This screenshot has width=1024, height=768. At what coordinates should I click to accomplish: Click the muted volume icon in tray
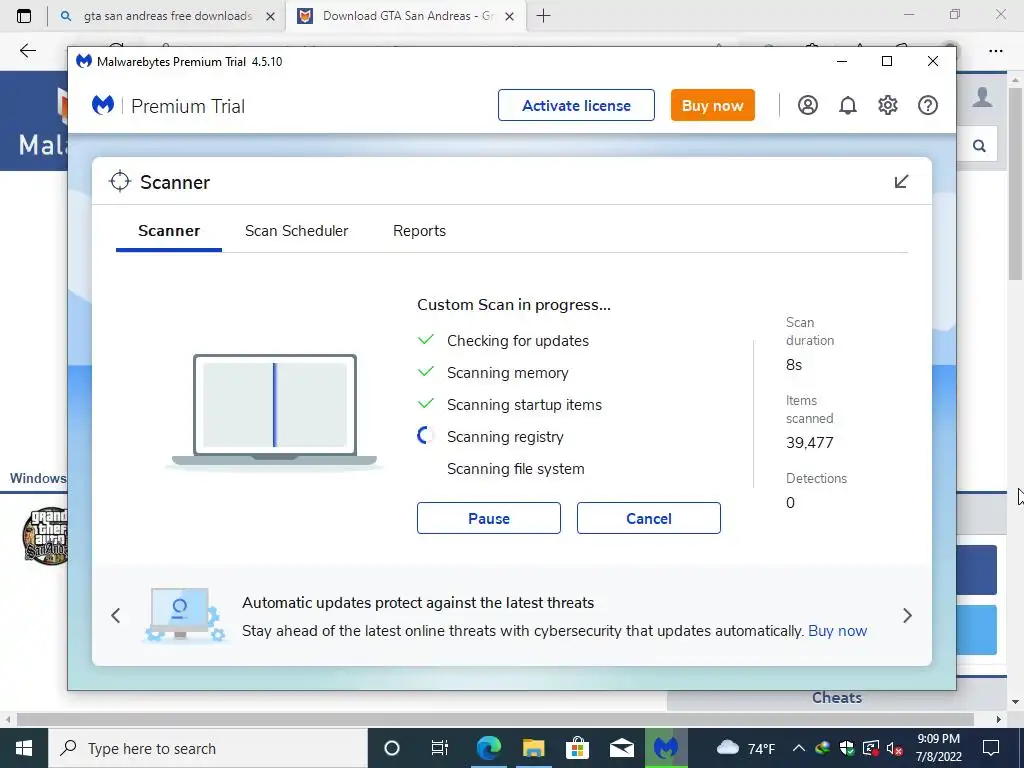coord(895,748)
